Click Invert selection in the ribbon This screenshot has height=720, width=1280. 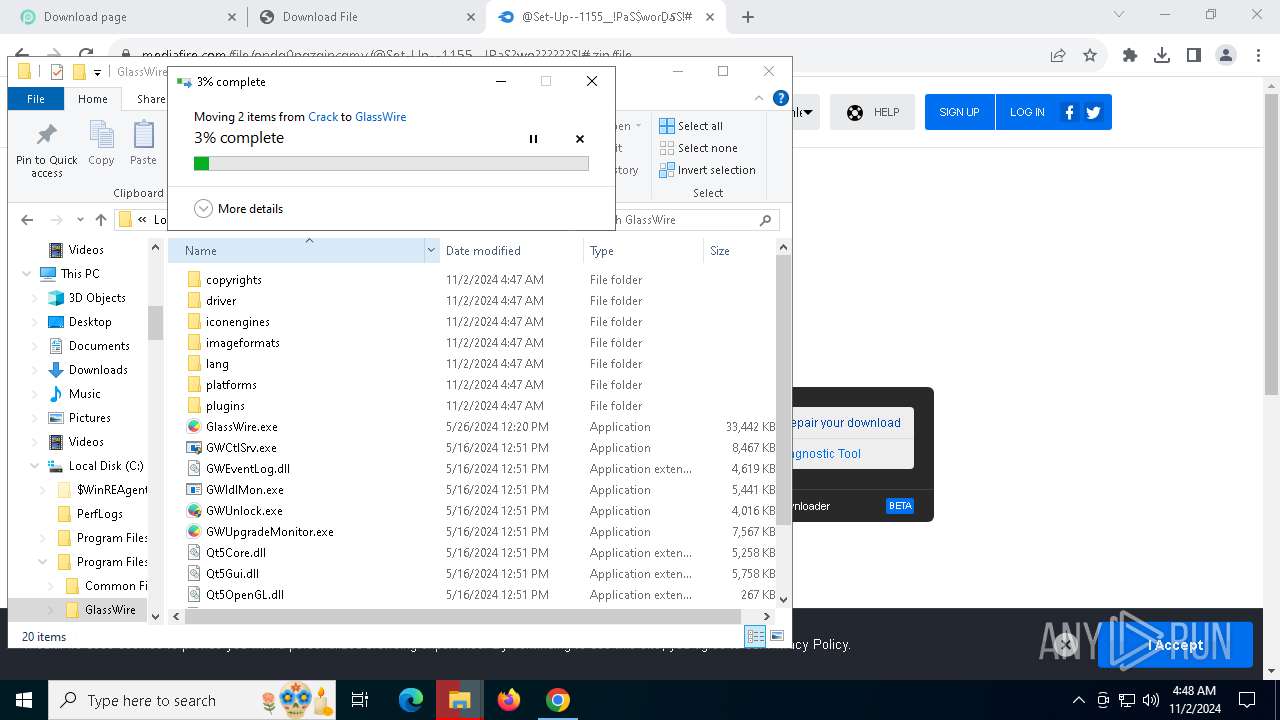click(x=707, y=170)
